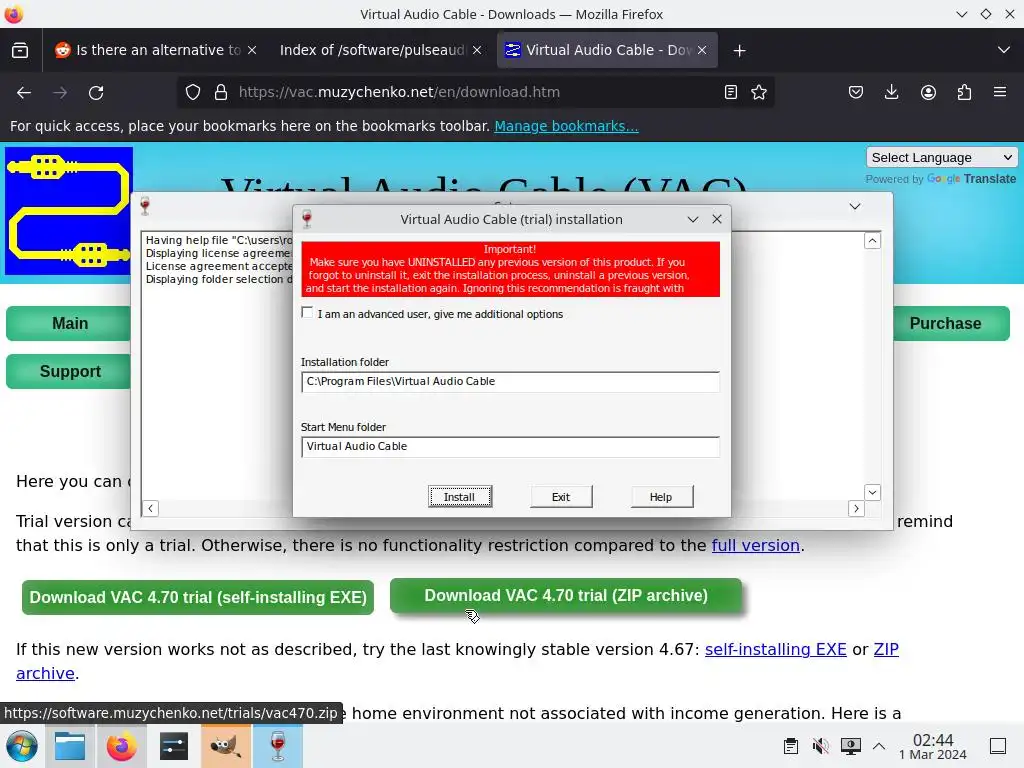Click the Installation folder text field
Image resolution: width=1024 pixels, height=768 pixels.
[x=510, y=381]
